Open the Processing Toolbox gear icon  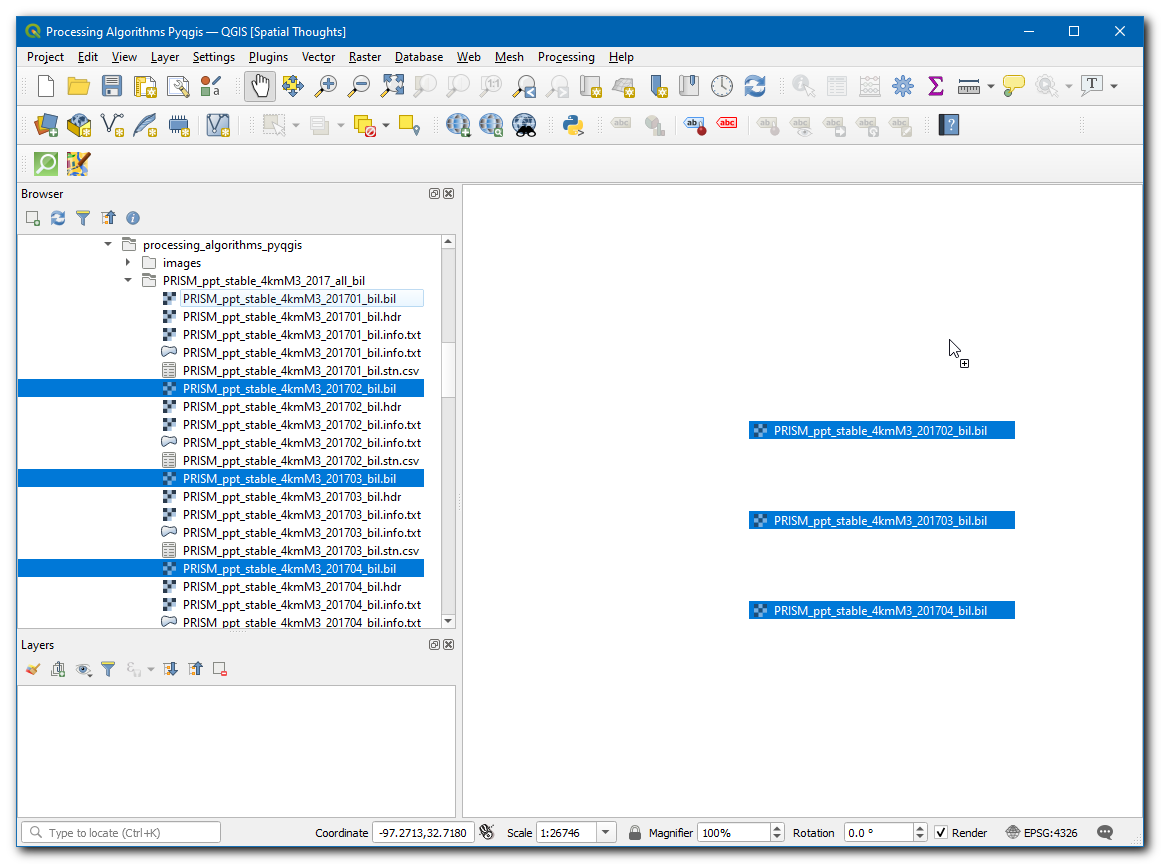coord(903,86)
